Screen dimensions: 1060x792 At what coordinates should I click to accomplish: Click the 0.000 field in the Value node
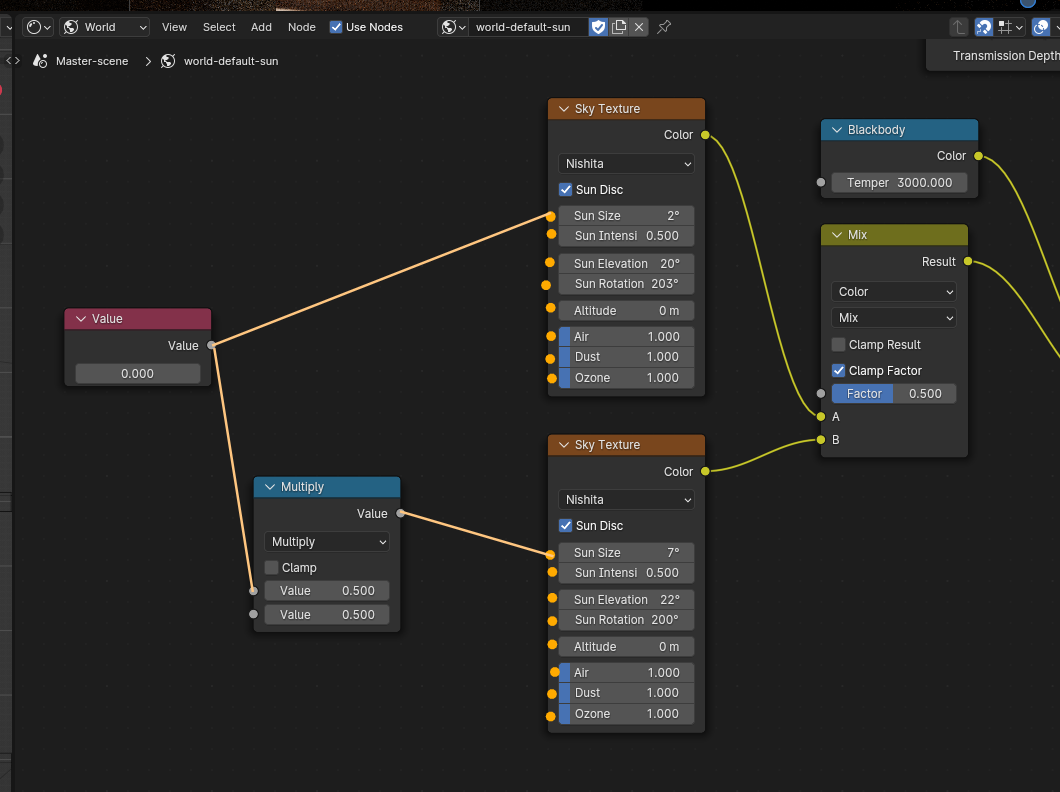point(137,374)
